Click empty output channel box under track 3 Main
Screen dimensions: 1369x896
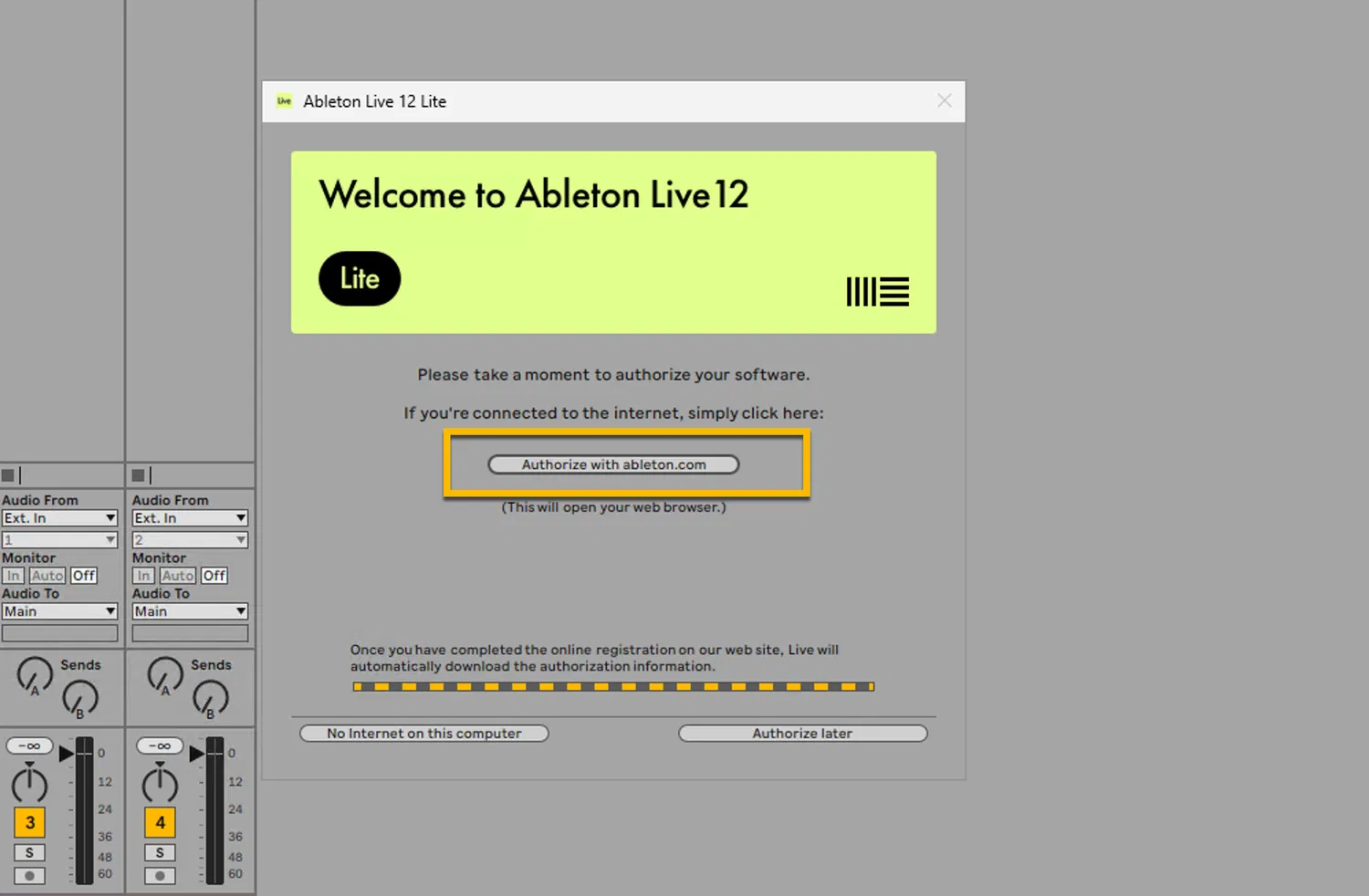(x=59, y=633)
